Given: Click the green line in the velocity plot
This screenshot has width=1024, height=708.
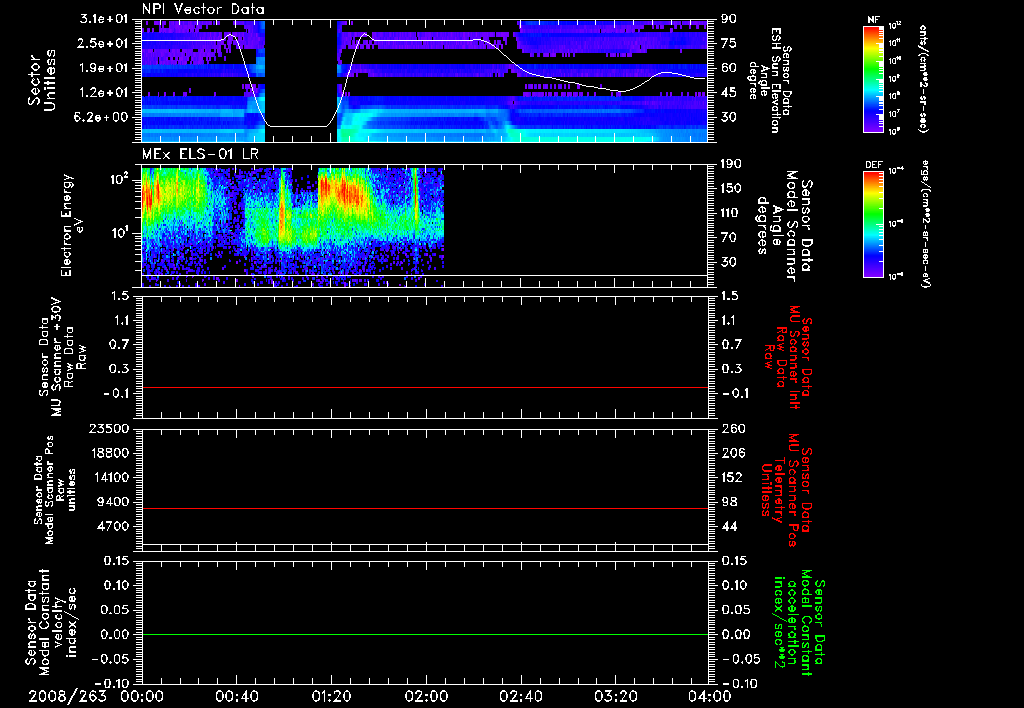Looking at the screenshot, I should tap(425, 634).
